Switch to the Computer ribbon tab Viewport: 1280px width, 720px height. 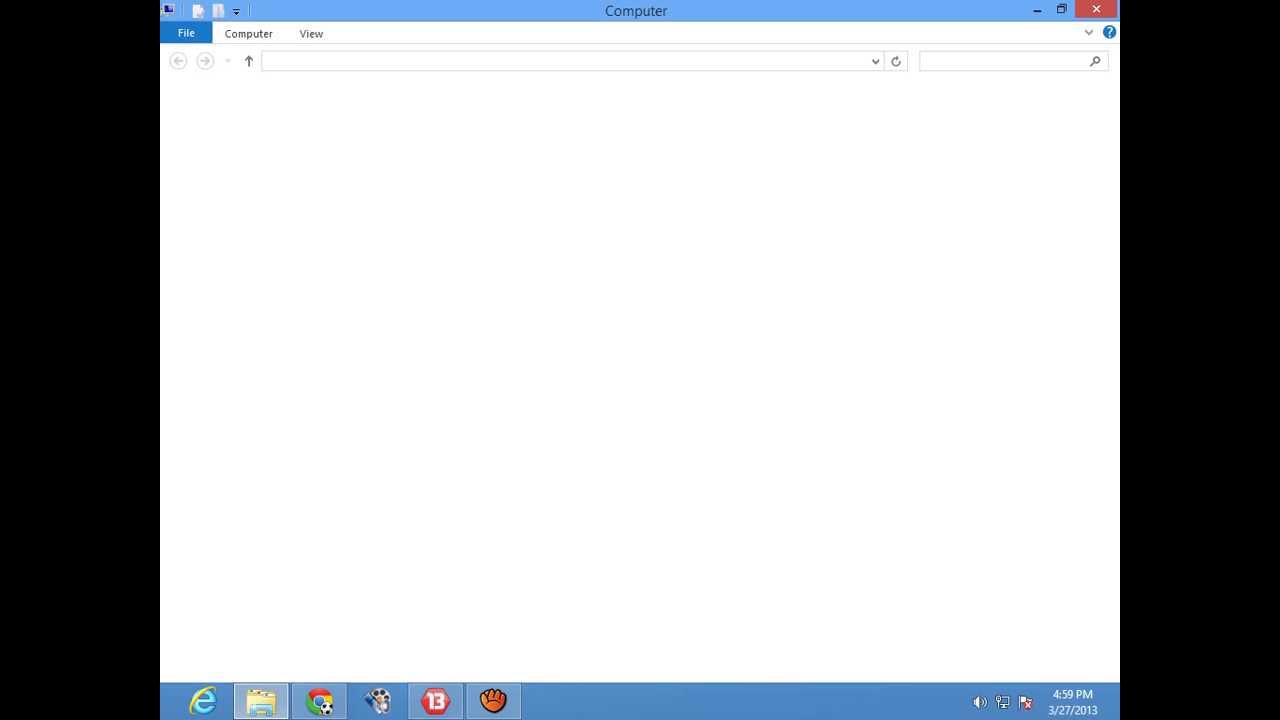click(x=248, y=33)
